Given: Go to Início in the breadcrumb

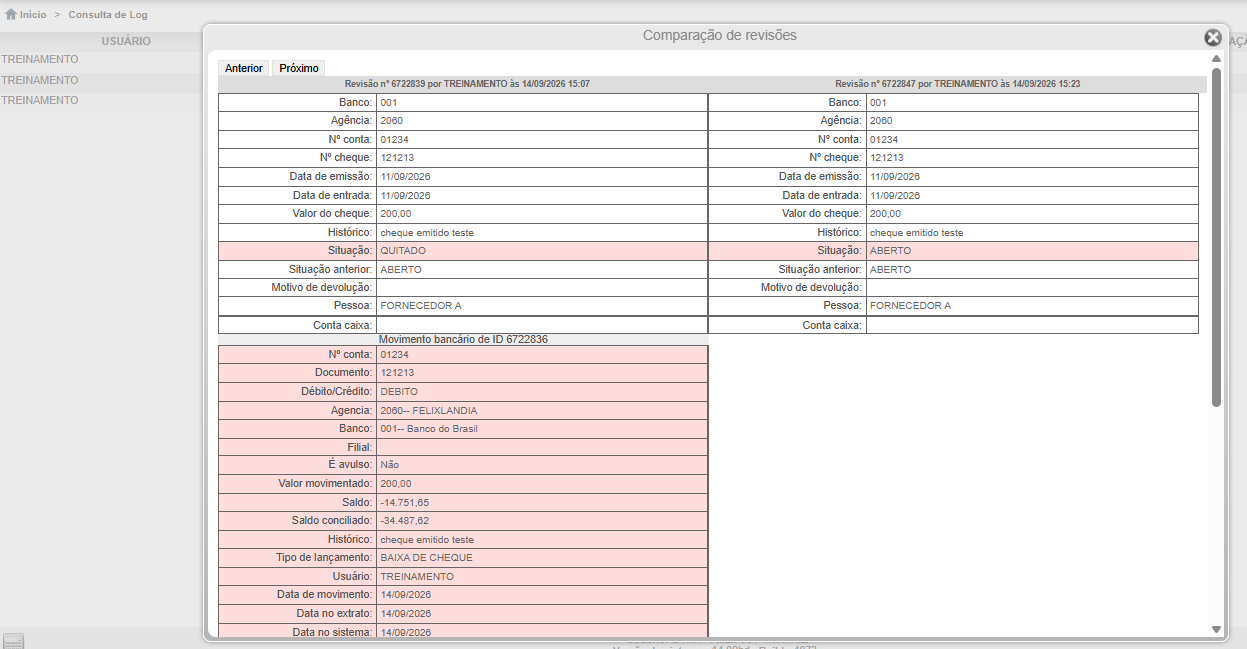Looking at the screenshot, I should click(33, 15).
